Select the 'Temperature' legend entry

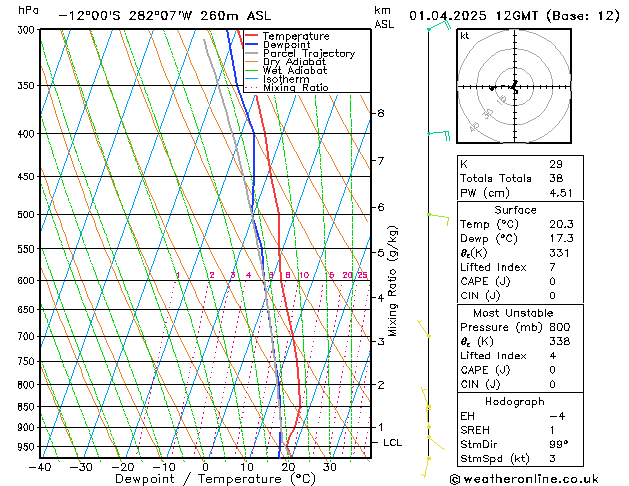click(296, 36)
